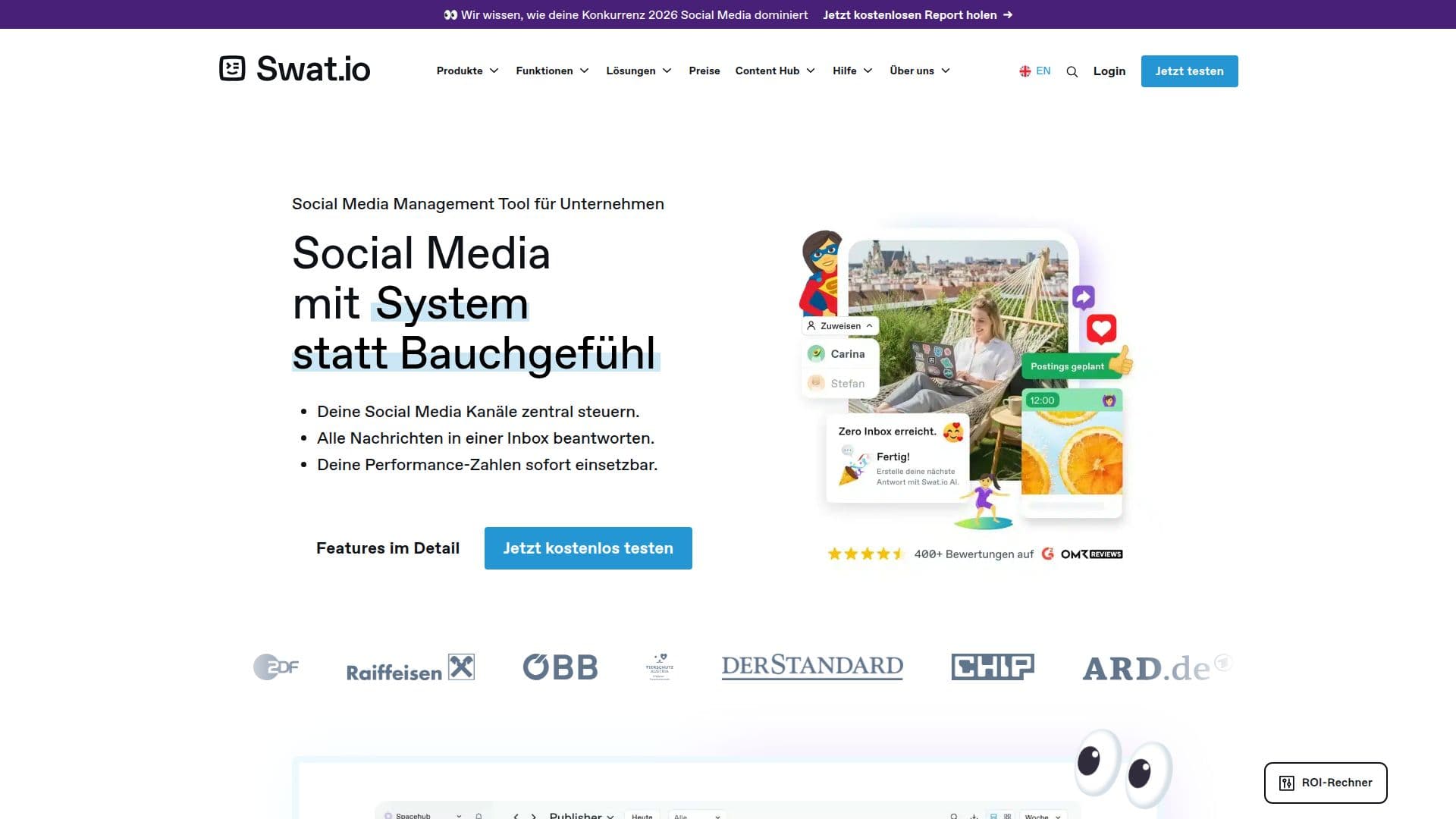Image resolution: width=1456 pixels, height=819 pixels.
Task: Click the Swat.io logo
Action: [x=294, y=69]
